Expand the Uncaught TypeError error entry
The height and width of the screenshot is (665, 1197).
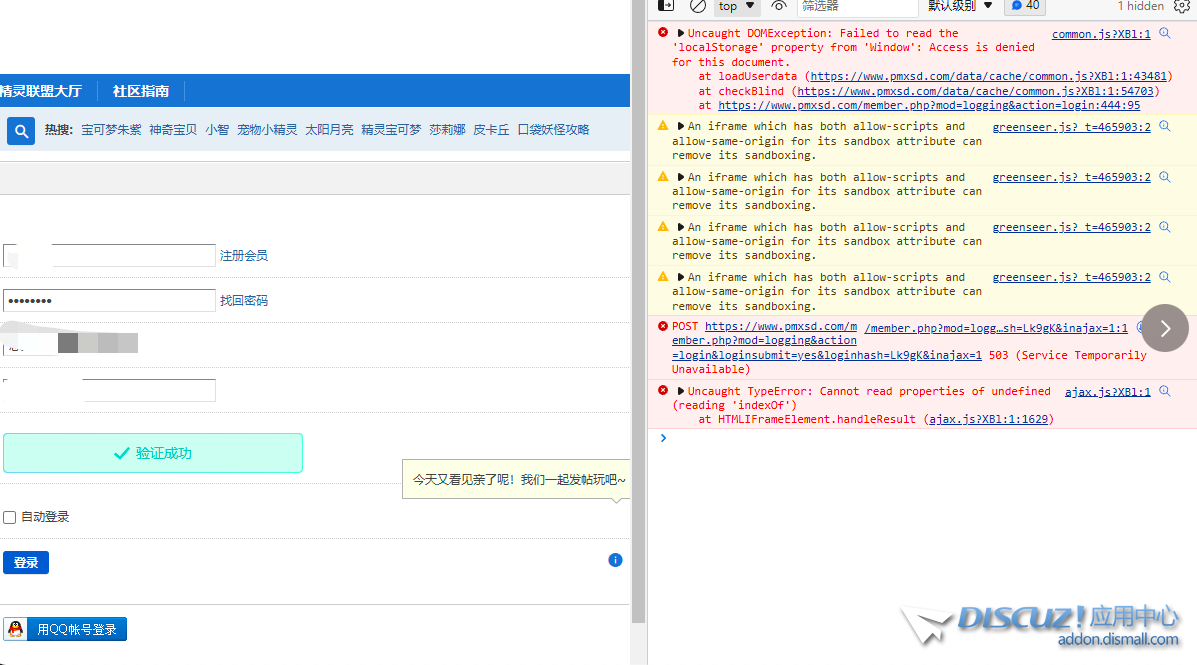pyautogui.click(x=682, y=392)
